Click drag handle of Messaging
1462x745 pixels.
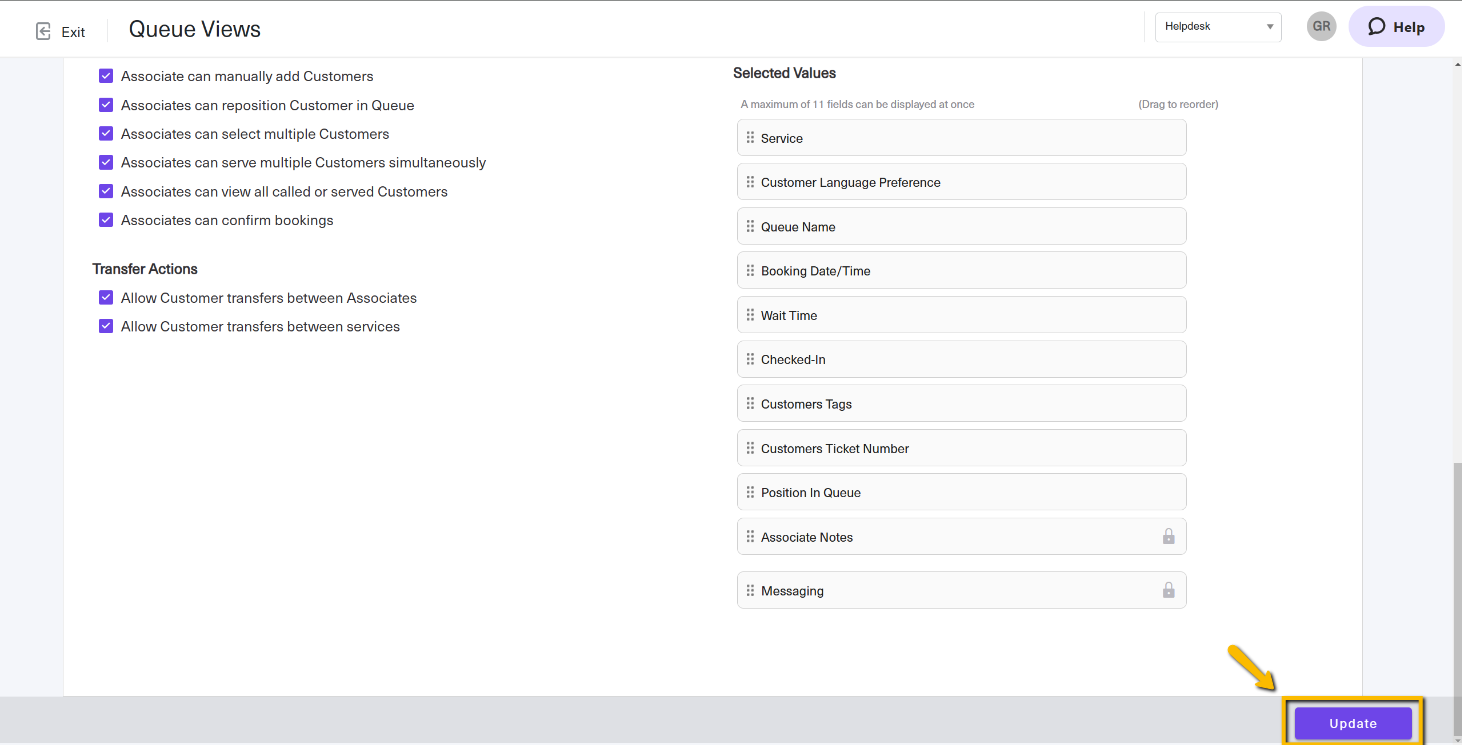[750, 591]
